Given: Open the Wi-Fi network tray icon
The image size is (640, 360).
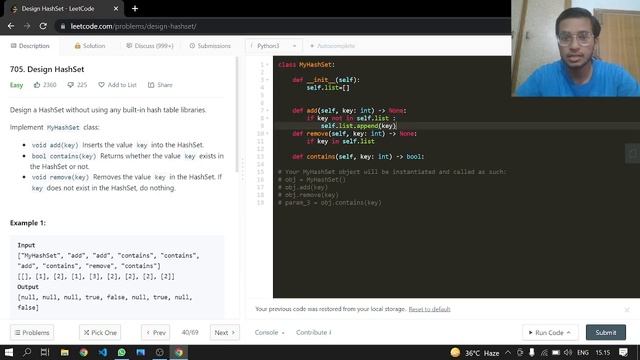Looking at the screenshot, I should [544, 353].
